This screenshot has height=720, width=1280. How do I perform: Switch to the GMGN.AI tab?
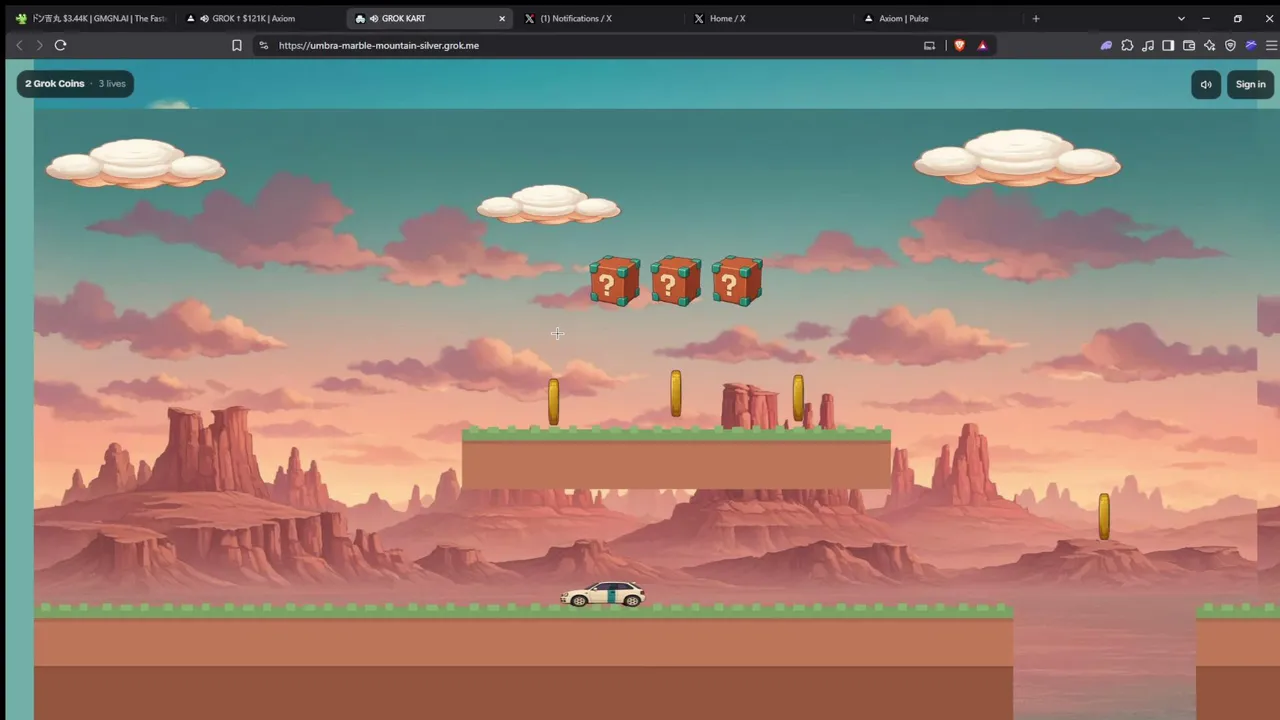click(x=90, y=18)
